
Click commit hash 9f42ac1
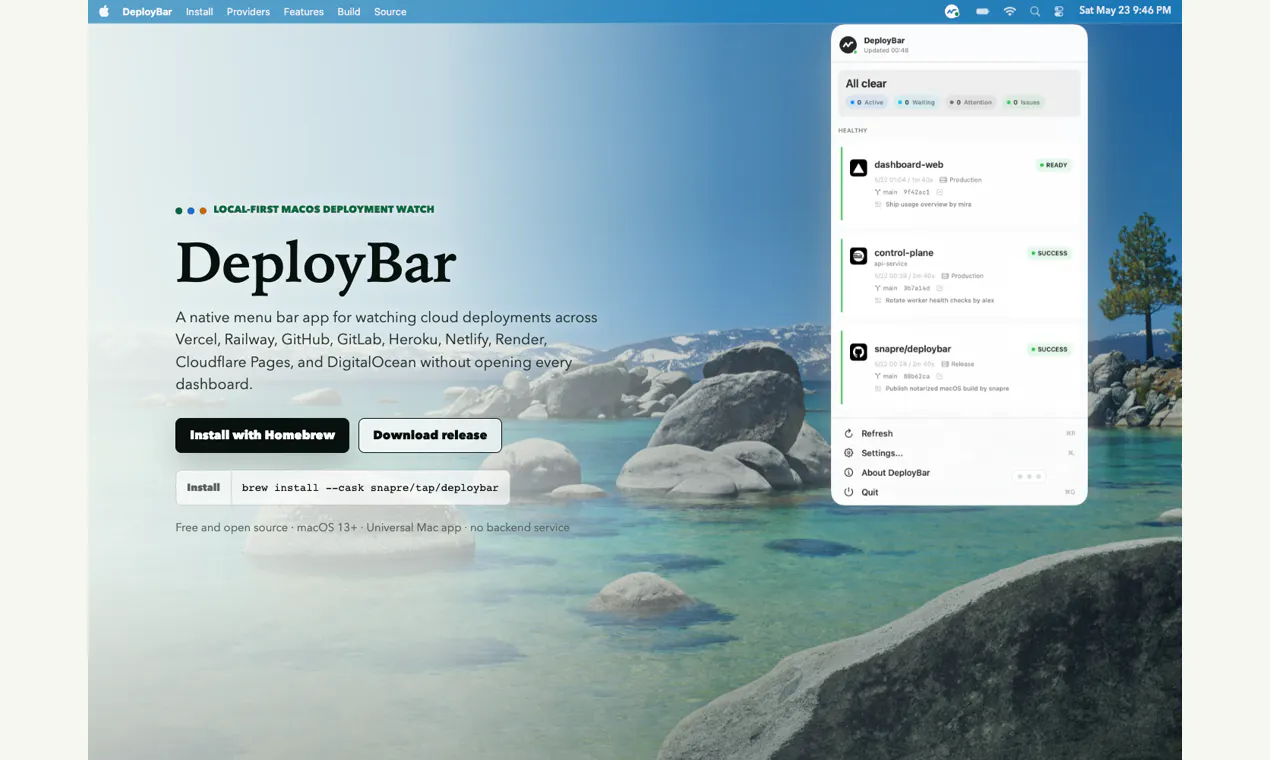click(916, 192)
